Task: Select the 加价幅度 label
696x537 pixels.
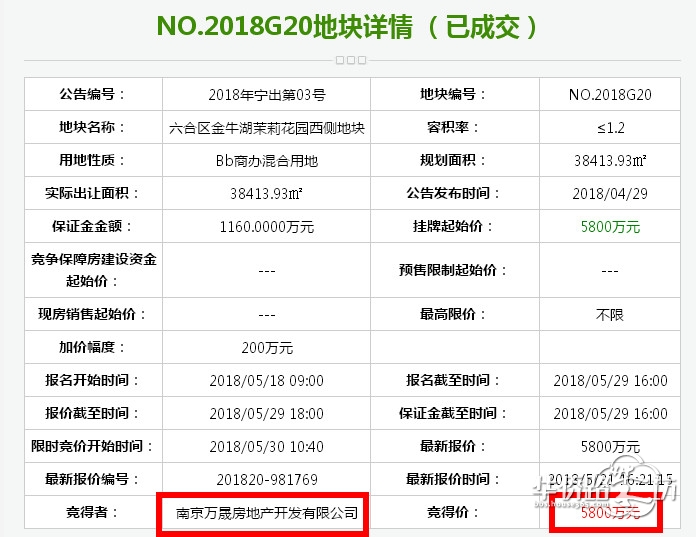Action: click(93, 347)
